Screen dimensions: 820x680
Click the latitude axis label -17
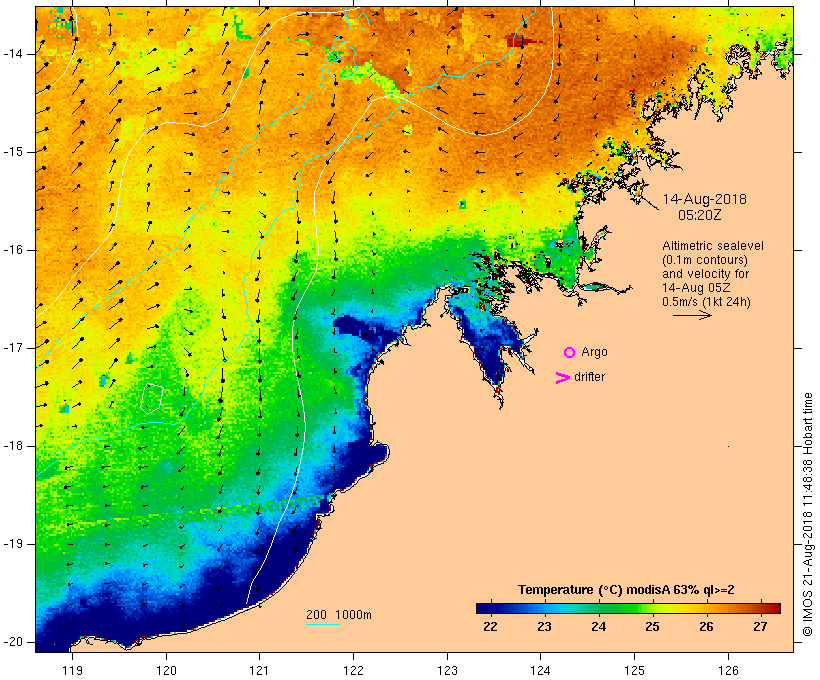13,348
